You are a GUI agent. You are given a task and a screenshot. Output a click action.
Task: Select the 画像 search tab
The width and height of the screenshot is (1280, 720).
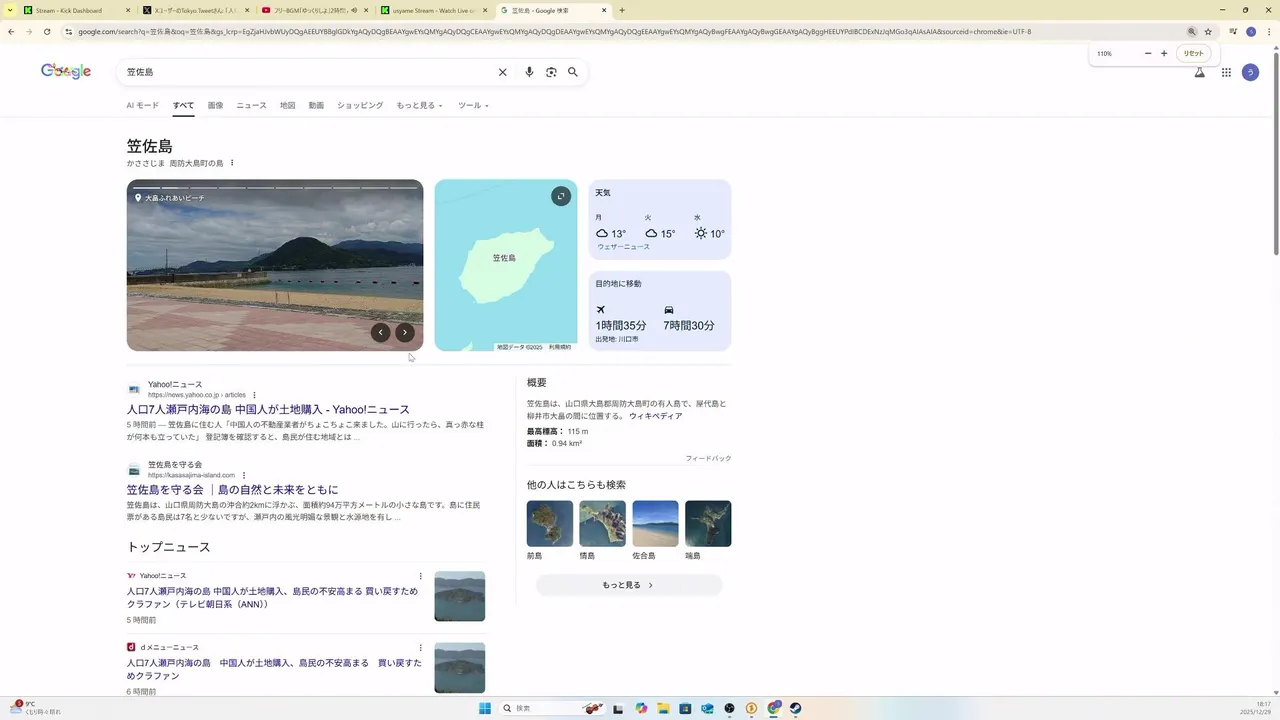pos(215,105)
